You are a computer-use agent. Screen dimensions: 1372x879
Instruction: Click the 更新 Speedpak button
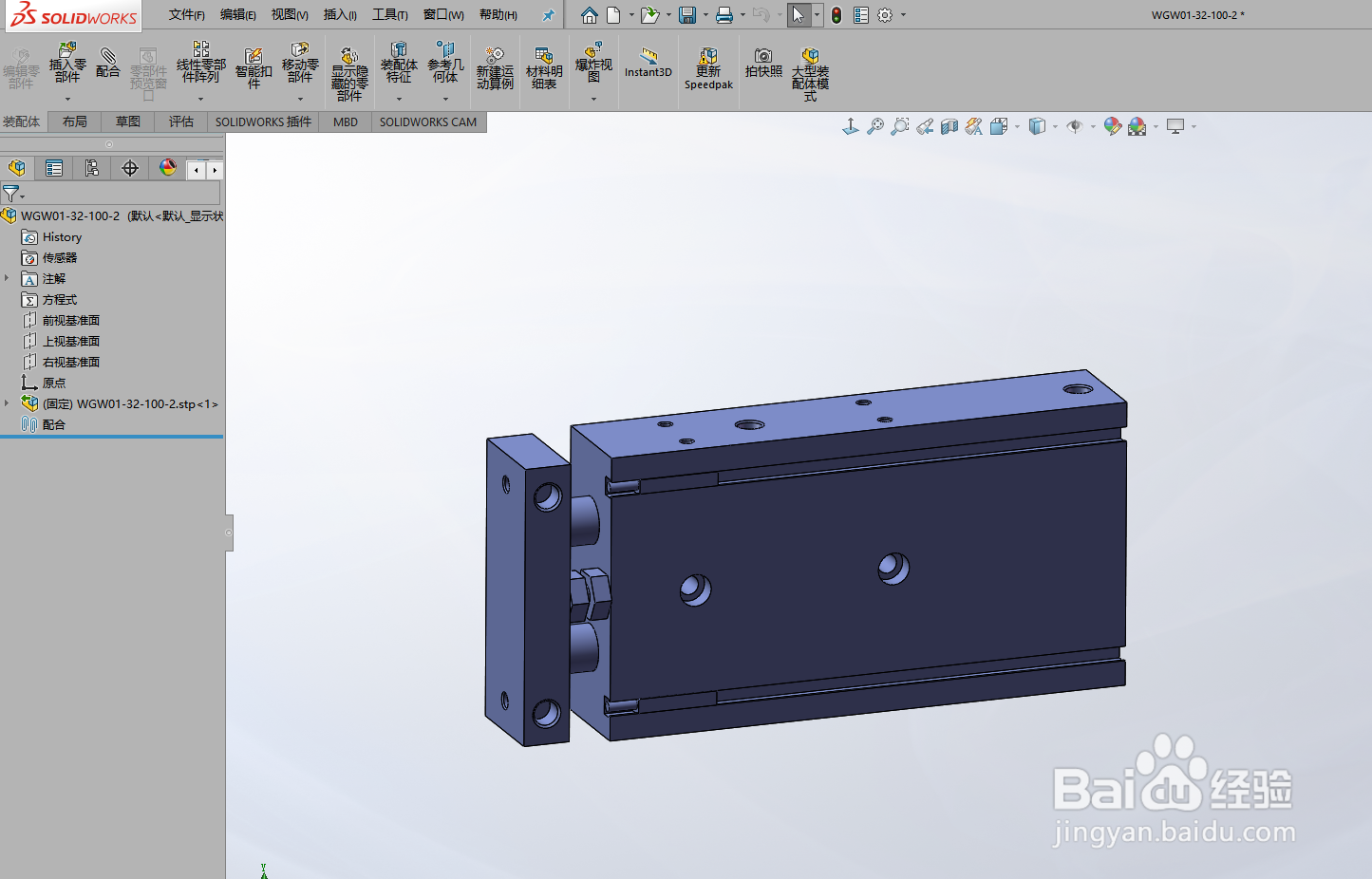707,66
